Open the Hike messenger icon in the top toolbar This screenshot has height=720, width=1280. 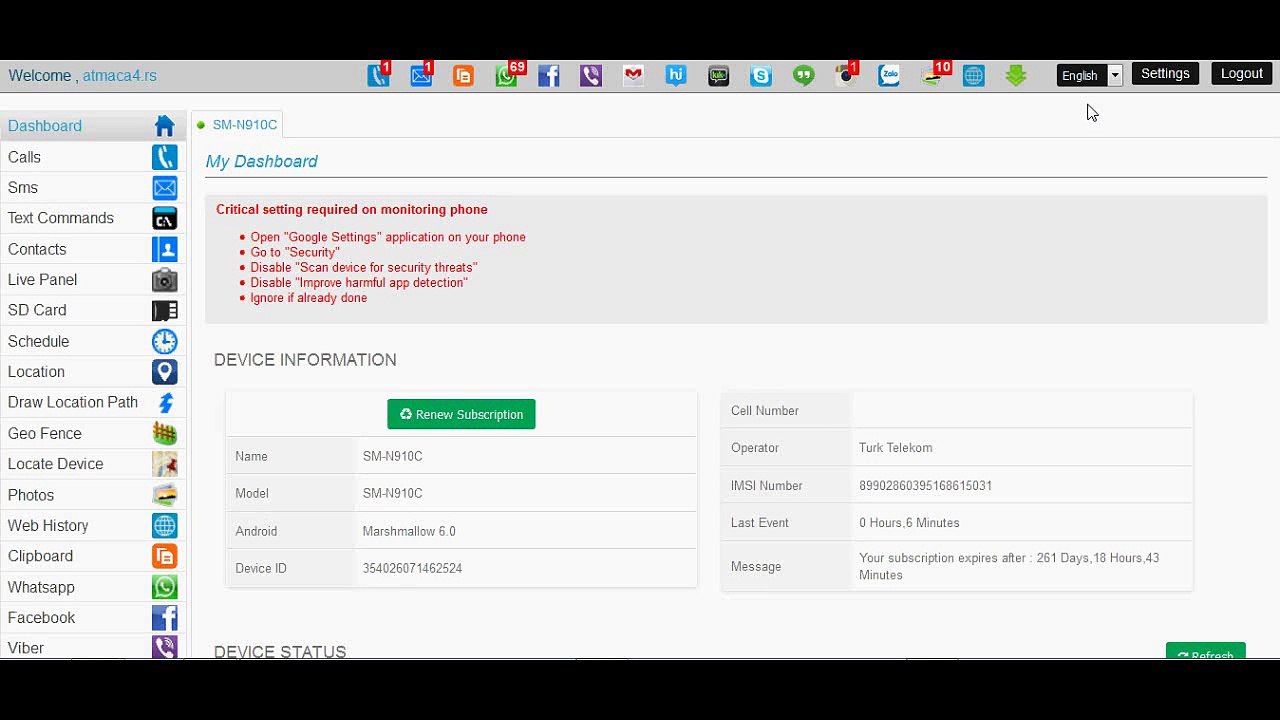(676, 75)
